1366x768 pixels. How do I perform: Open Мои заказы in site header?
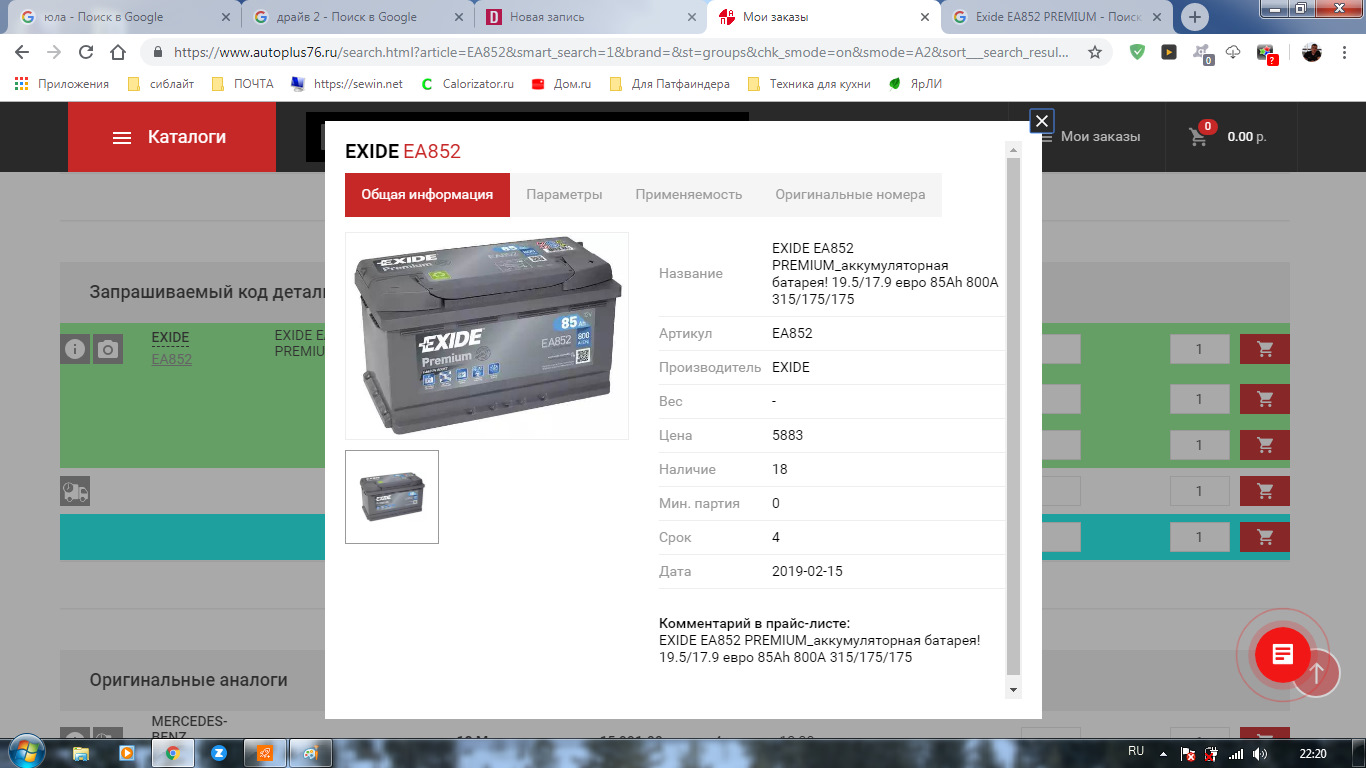[1100, 137]
